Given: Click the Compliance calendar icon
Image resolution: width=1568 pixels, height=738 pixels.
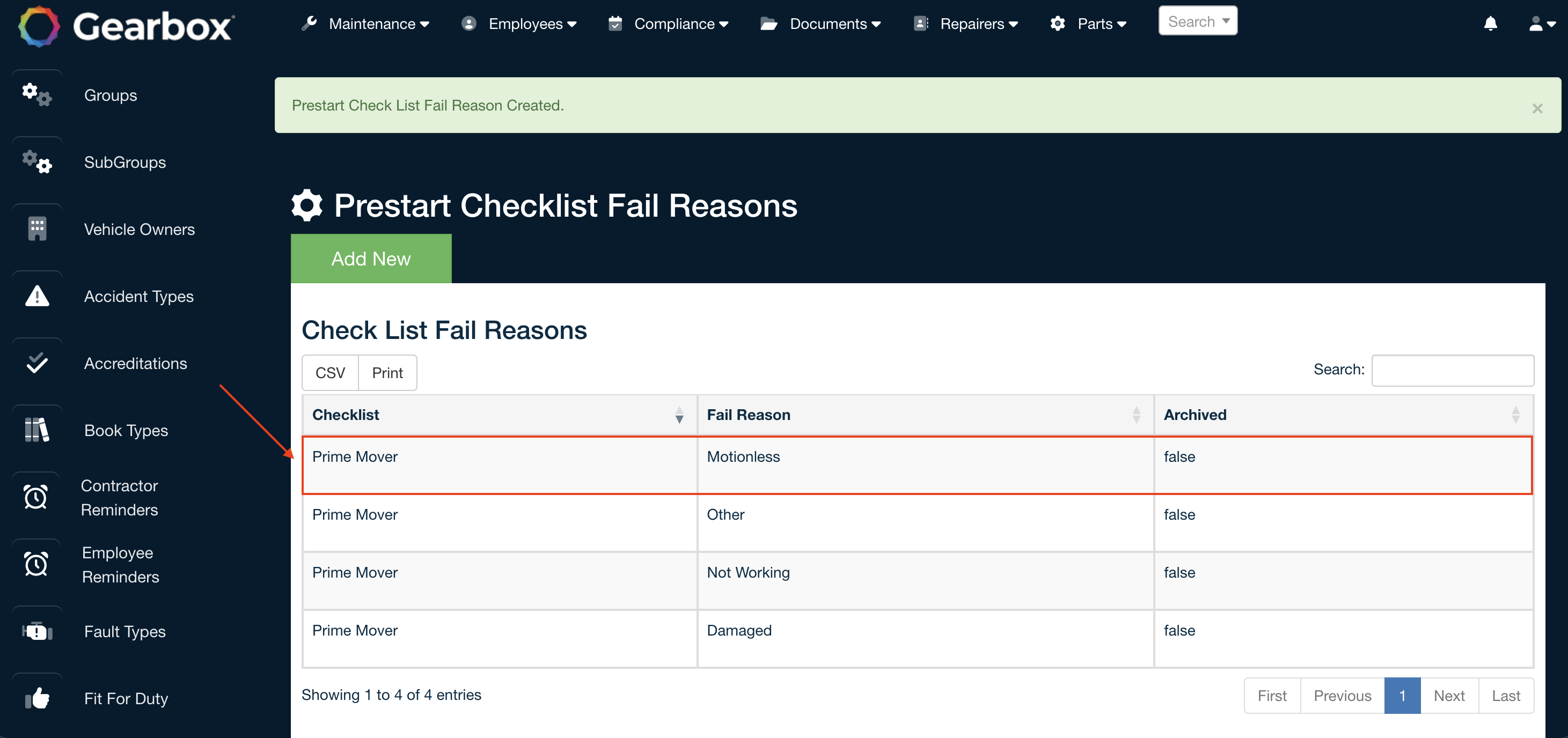Looking at the screenshot, I should tap(616, 23).
